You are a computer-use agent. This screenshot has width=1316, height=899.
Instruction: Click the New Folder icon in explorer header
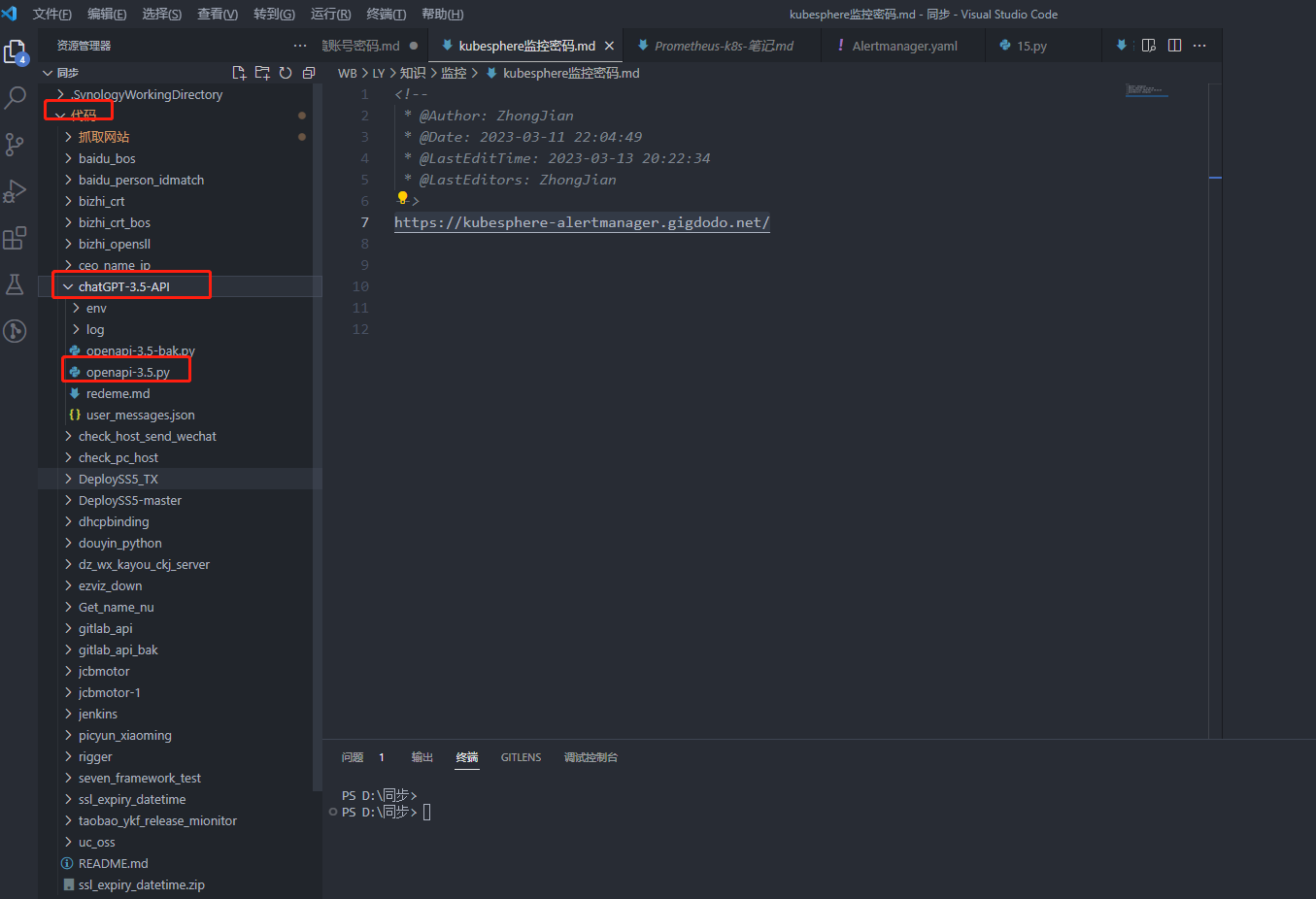pyautogui.click(x=262, y=73)
